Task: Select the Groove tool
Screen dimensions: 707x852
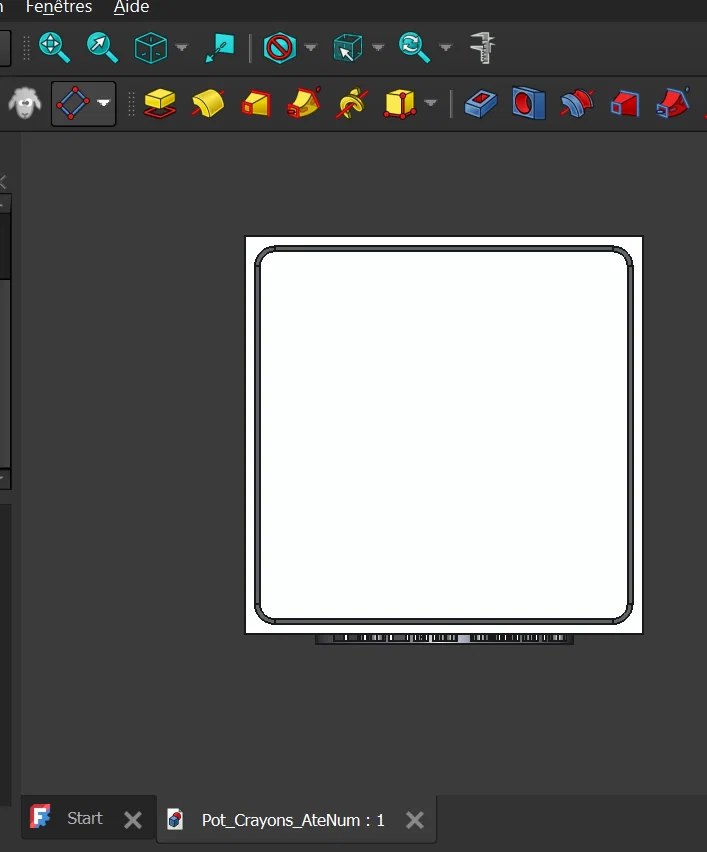Action: click(577, 103)
